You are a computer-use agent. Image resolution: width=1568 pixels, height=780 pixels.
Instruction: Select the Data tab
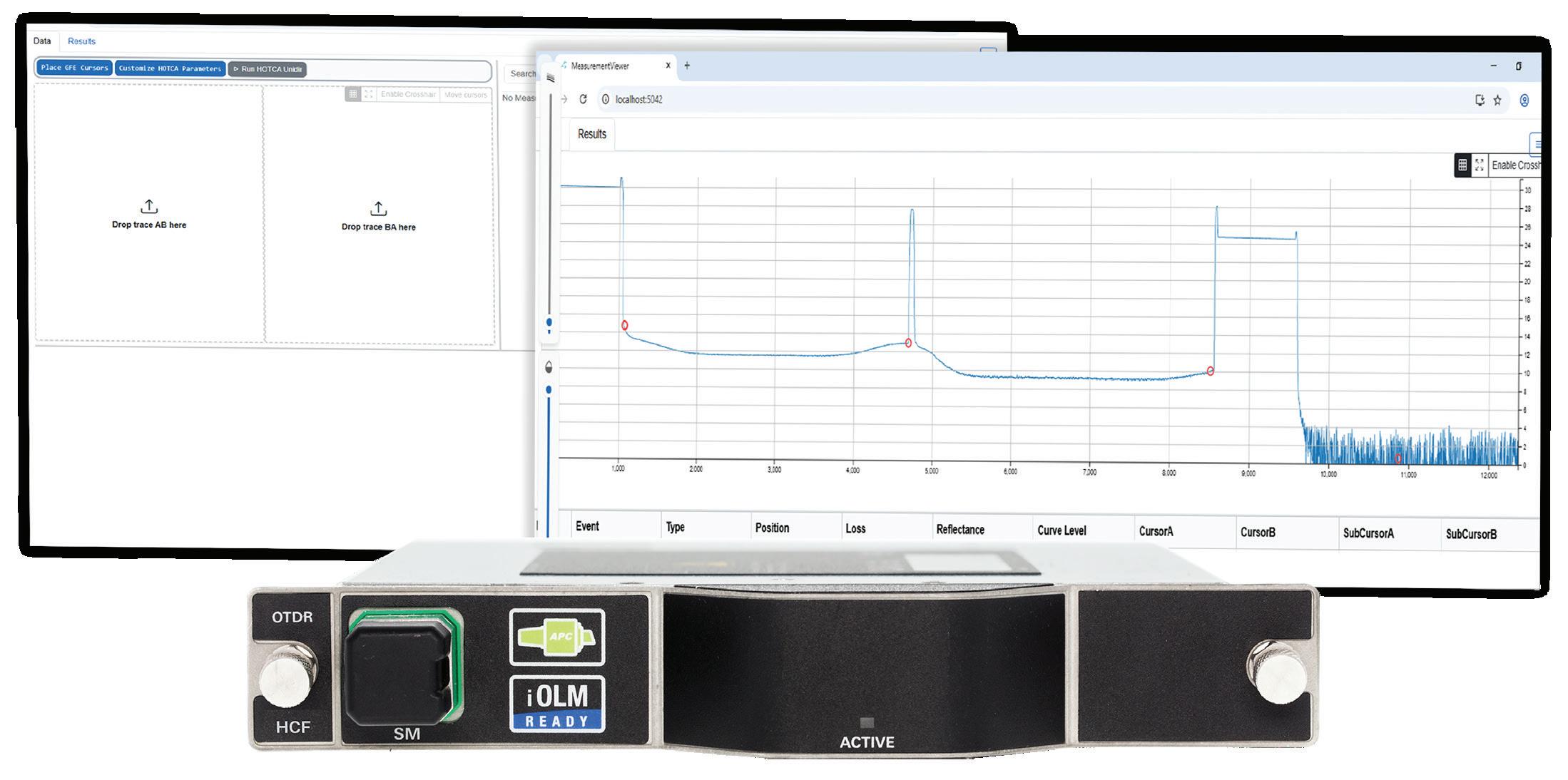click(x=42, y=41)
